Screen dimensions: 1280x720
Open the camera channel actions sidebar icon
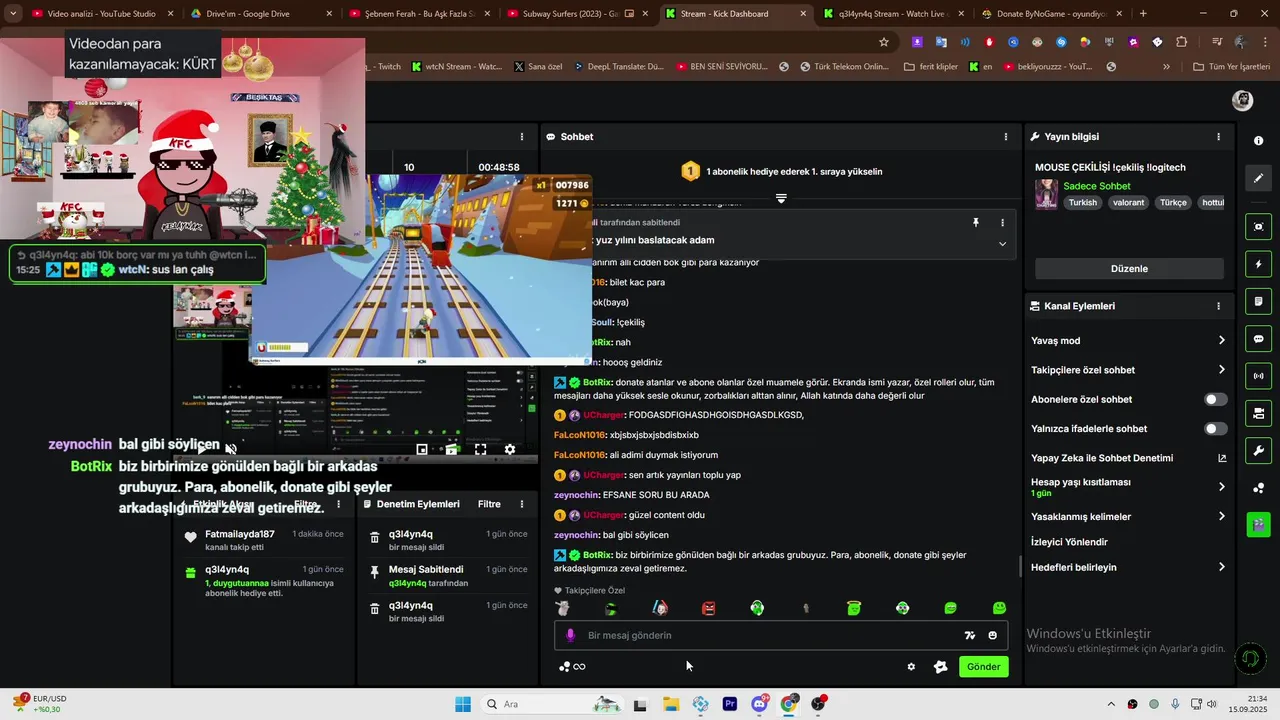pos(1259,413)
